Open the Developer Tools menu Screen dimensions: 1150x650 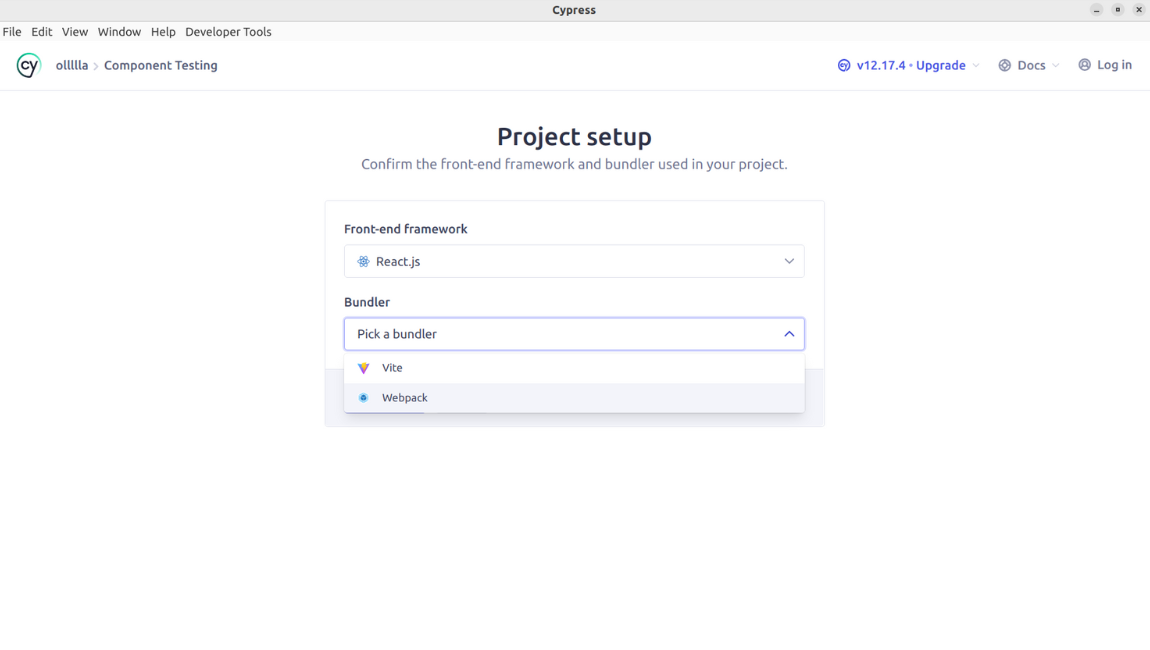coord(228,31)
